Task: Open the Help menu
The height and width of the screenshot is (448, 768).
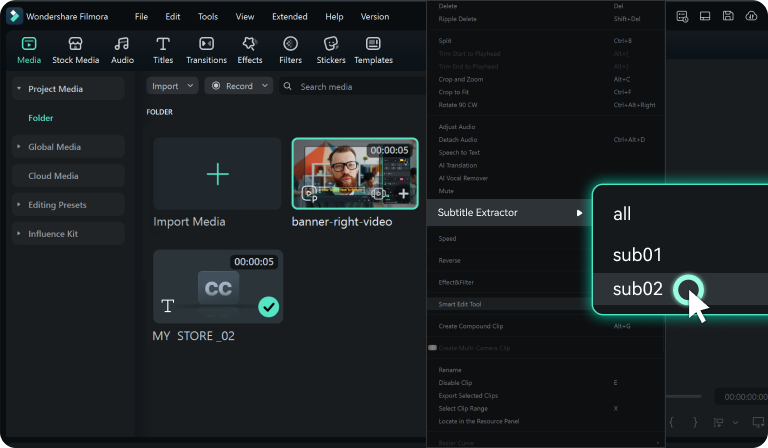Action: point(334,16)
